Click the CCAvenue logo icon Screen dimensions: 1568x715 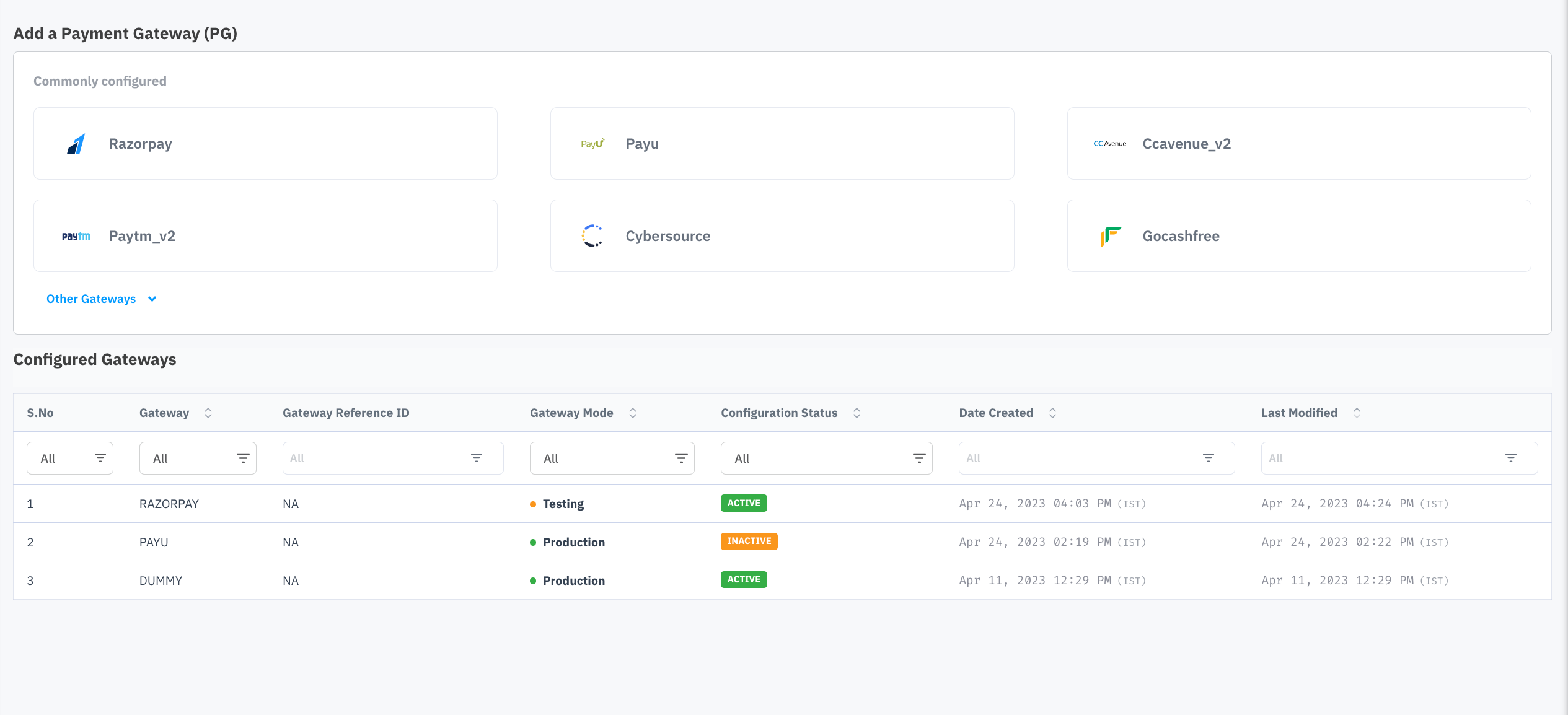[1109, 144]
